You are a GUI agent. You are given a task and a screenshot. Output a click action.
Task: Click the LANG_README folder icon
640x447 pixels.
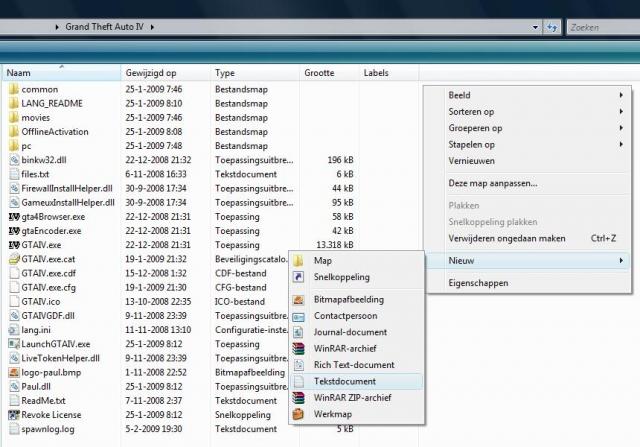point(14,103)
